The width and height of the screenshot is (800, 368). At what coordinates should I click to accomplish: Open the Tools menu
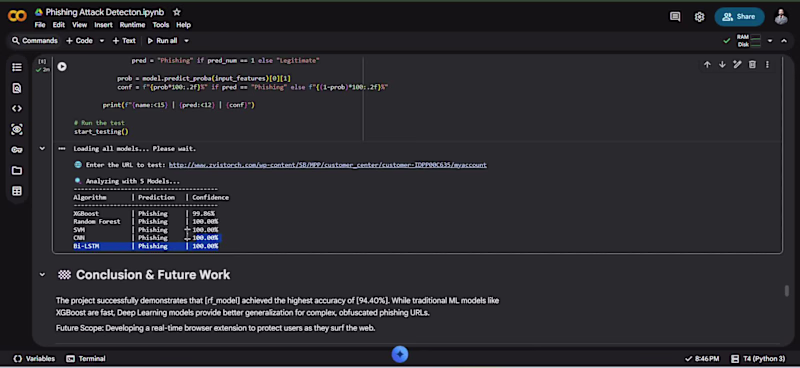(161, 25)
